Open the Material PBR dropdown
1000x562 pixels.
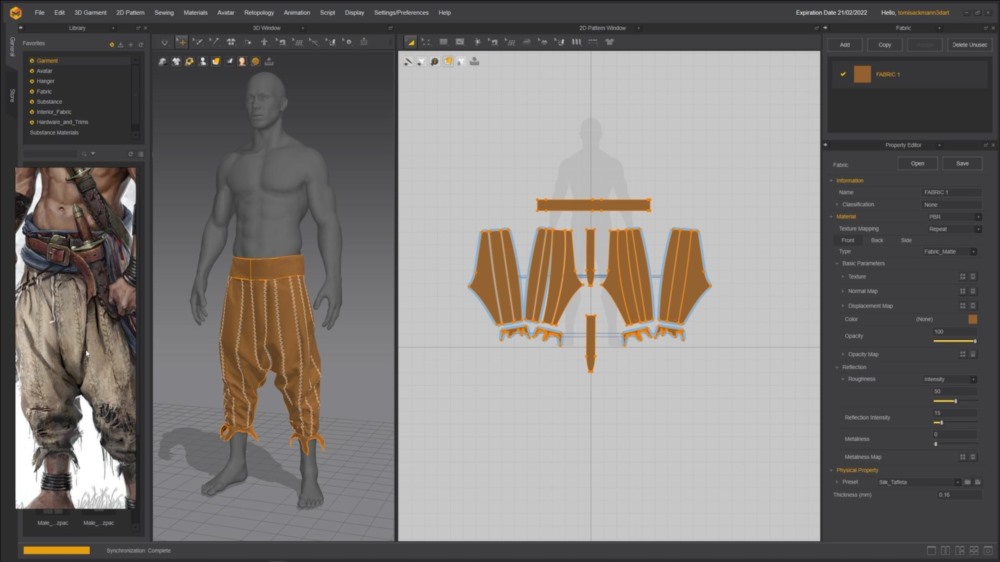(953, 217)
